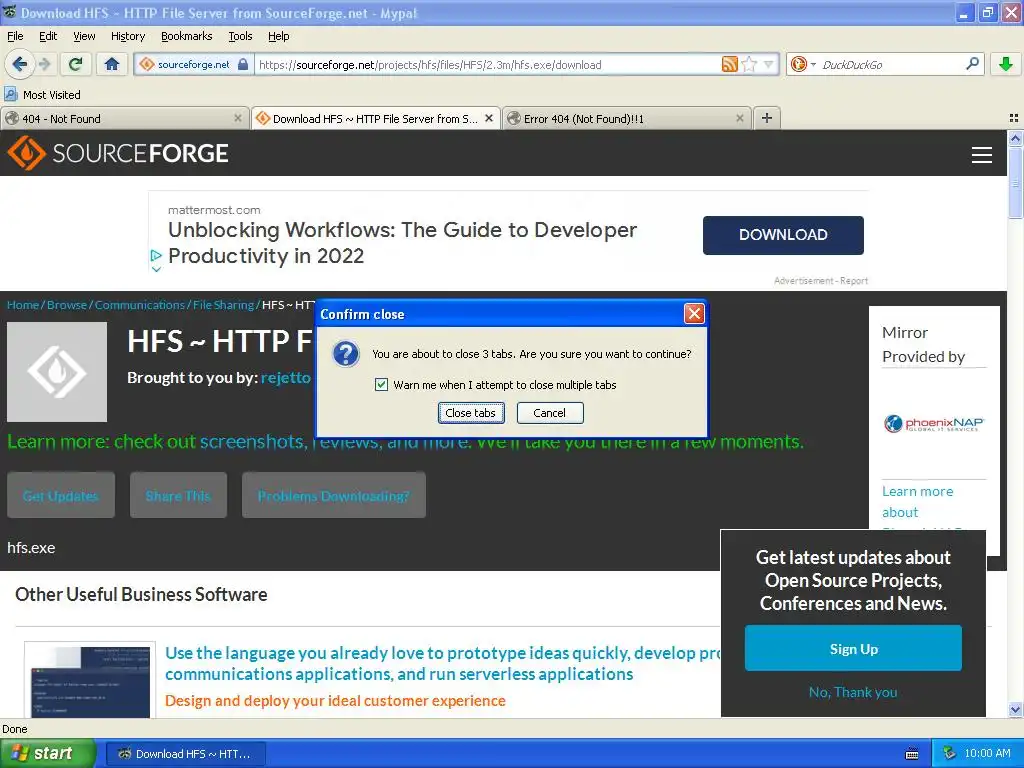Open 'Use the language you already love' link
Screen dimensions: 1024x768
coord(443,664)
